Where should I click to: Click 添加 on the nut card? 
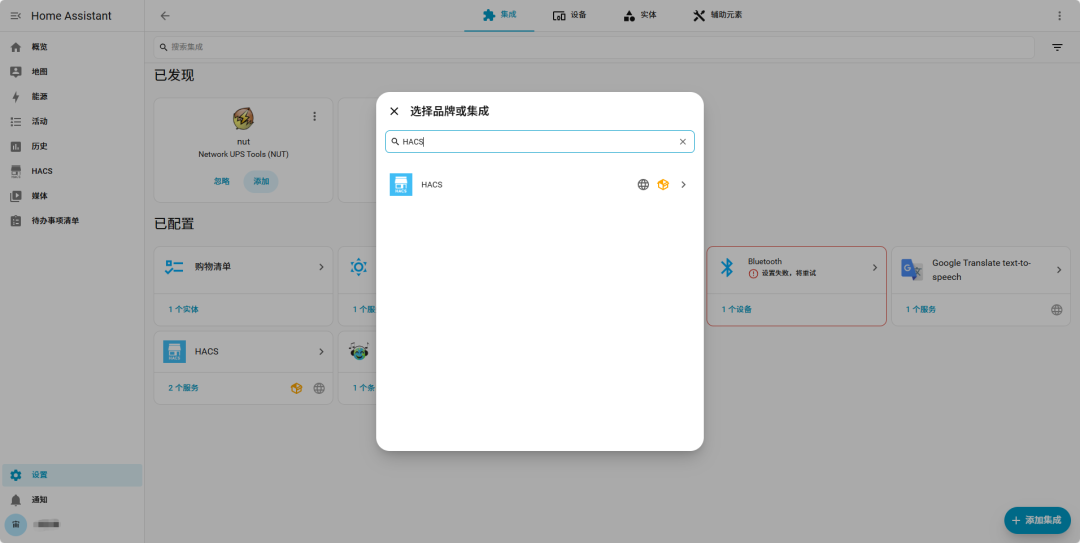(x=261, y=181)
